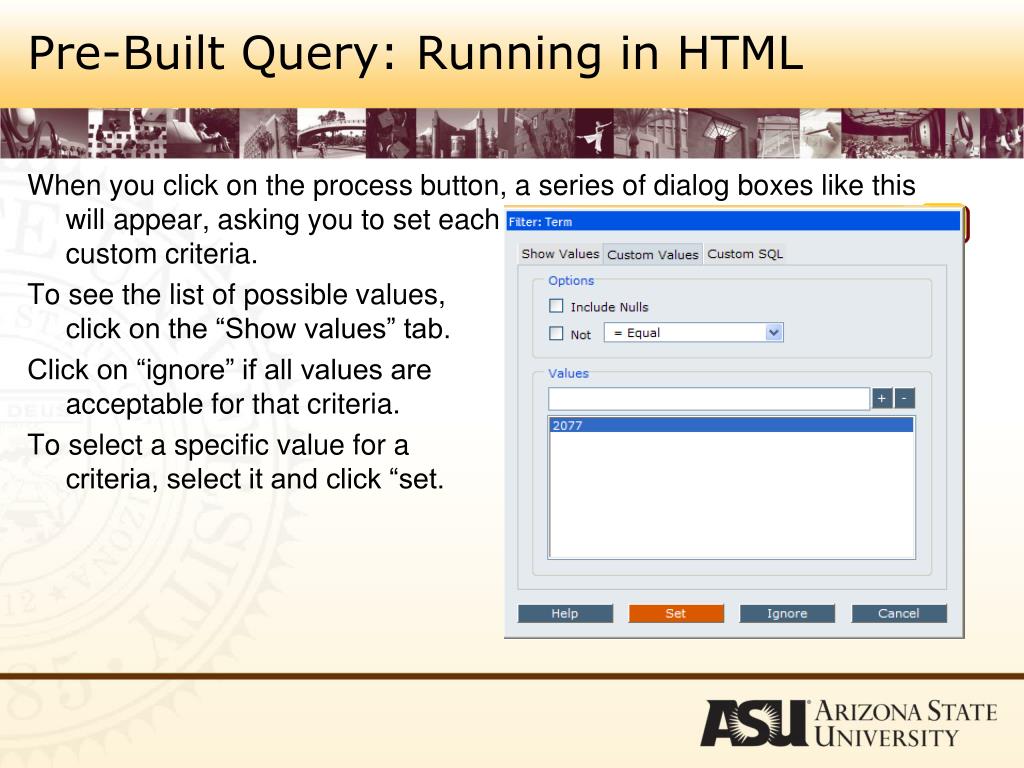Click the Values text input field

coord(709,398)
